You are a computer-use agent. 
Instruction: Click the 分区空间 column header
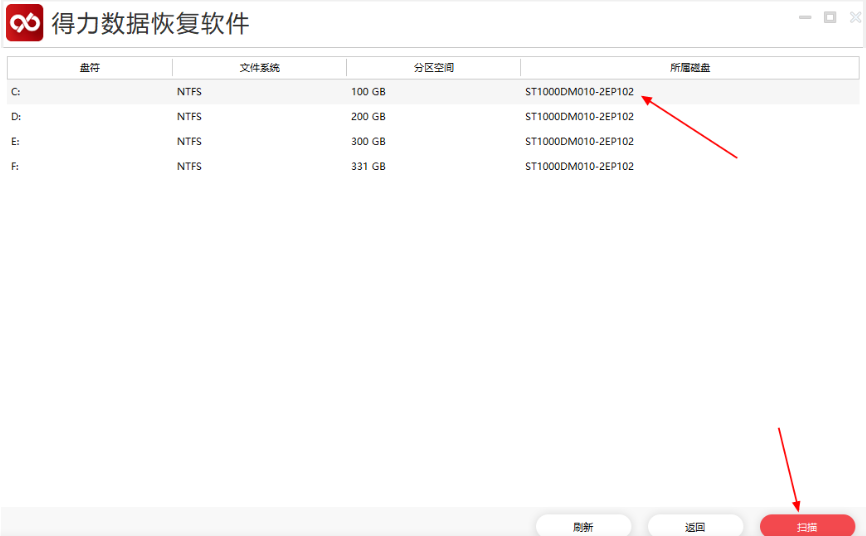click(433, 68)
